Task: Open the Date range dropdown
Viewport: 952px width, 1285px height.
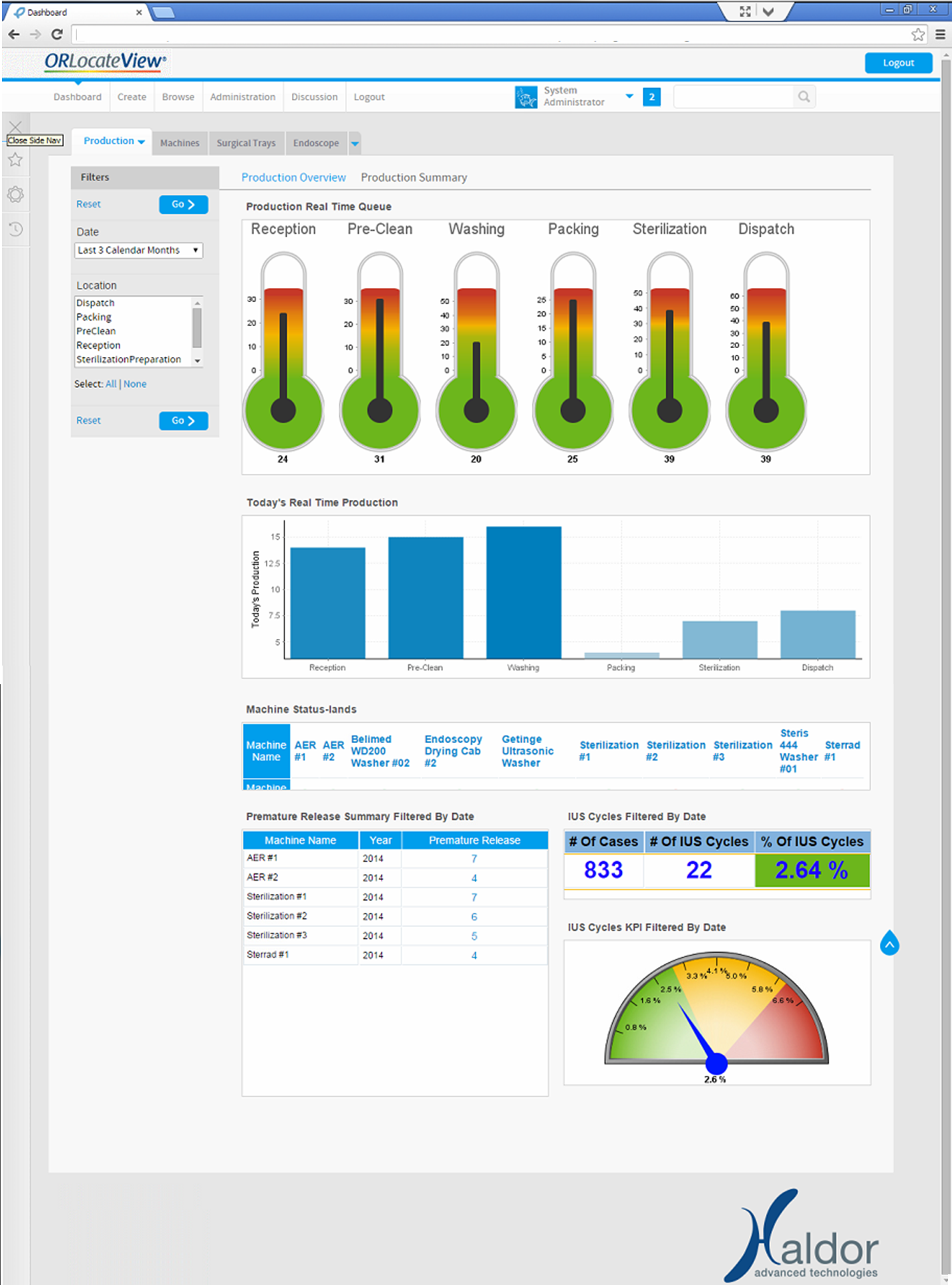Action: point(138,250)
